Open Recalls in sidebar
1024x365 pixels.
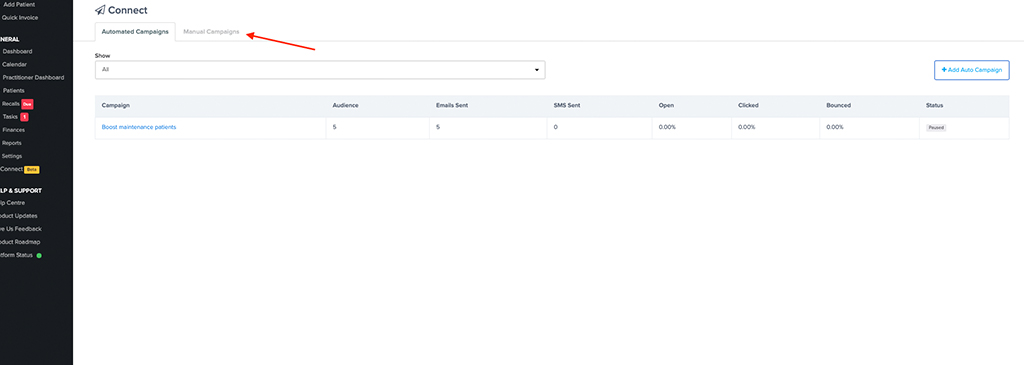[x=11, y=104]
